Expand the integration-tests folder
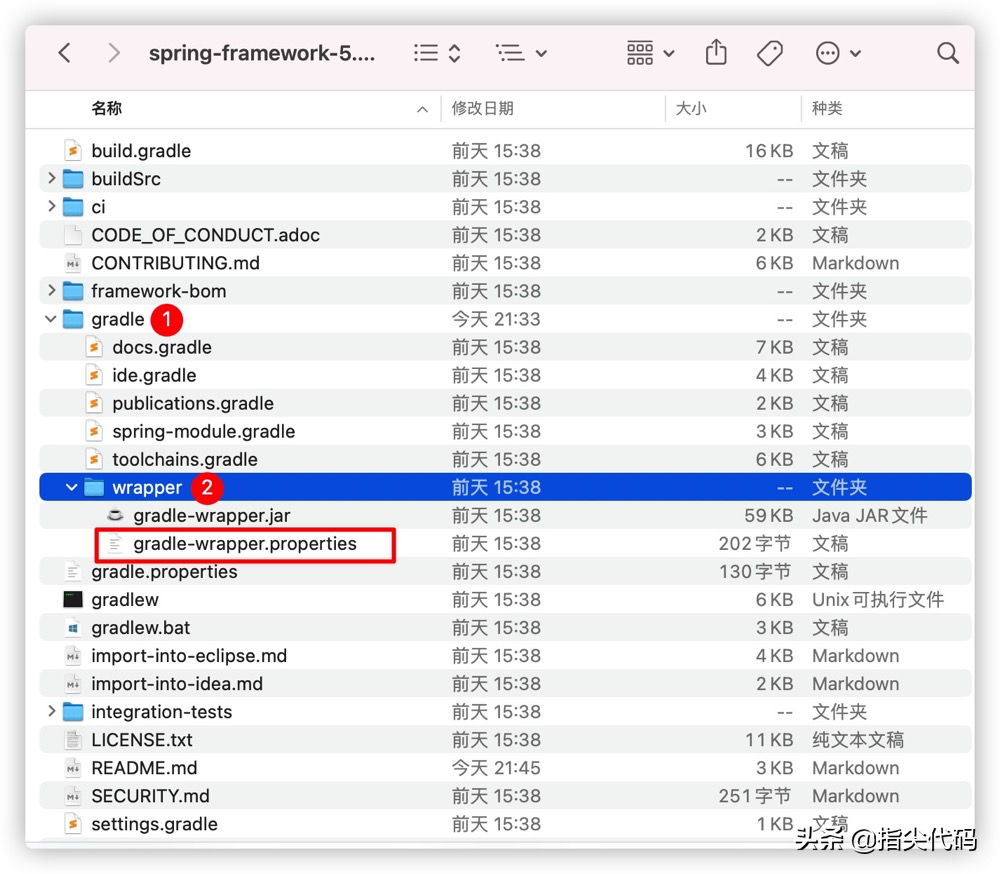This screenshot has height=874, width=1000. tap(52, 711)
